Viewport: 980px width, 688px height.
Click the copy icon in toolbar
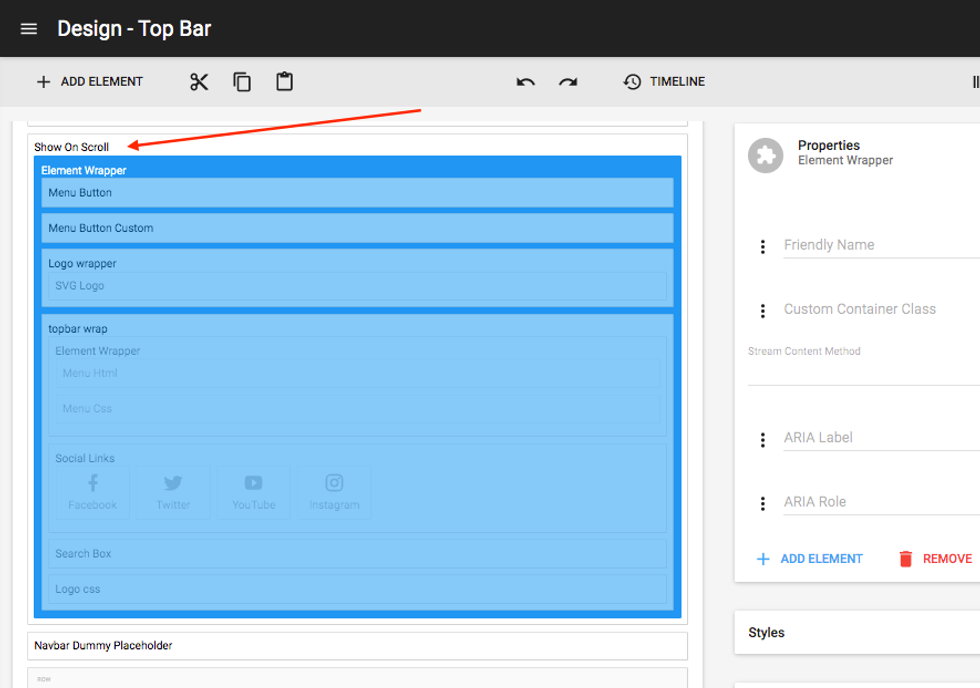point(242,82)
